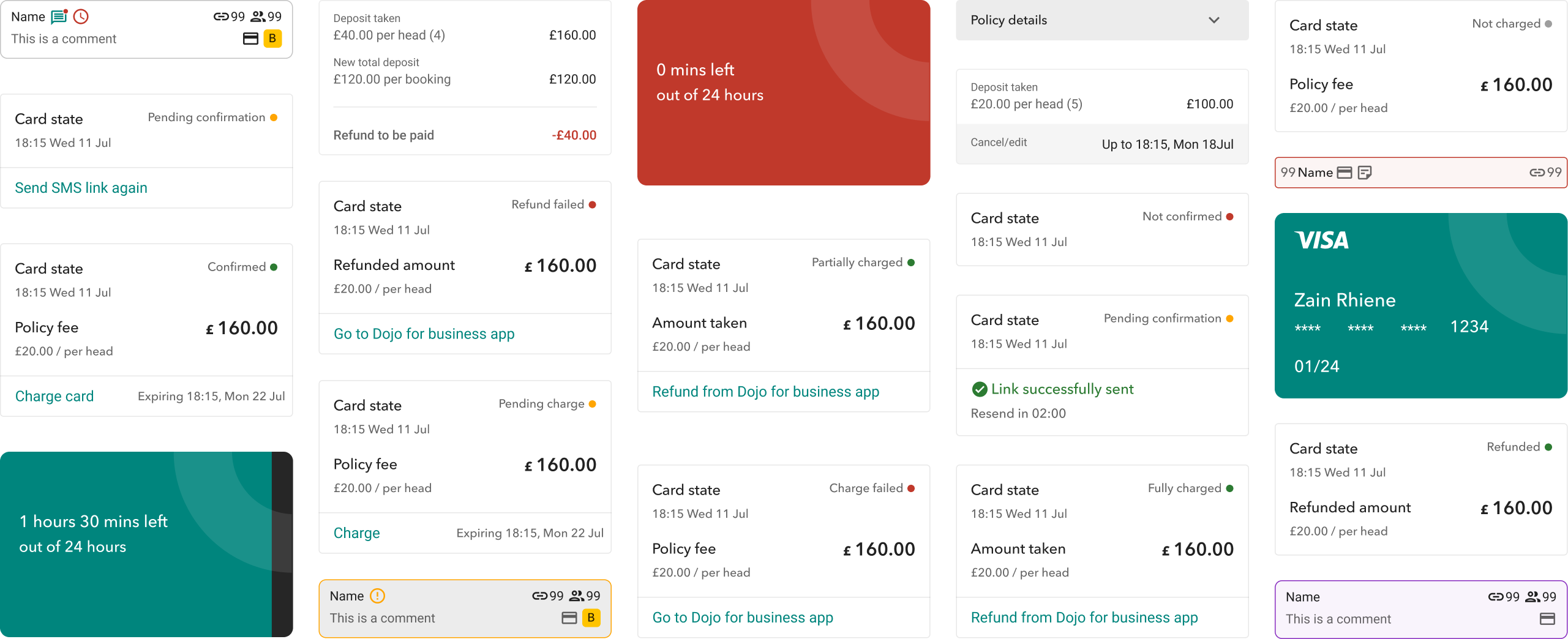Click Refund from Dojo under Fully charged
Screen dimensions: 1568x639
coord(1084,618)
